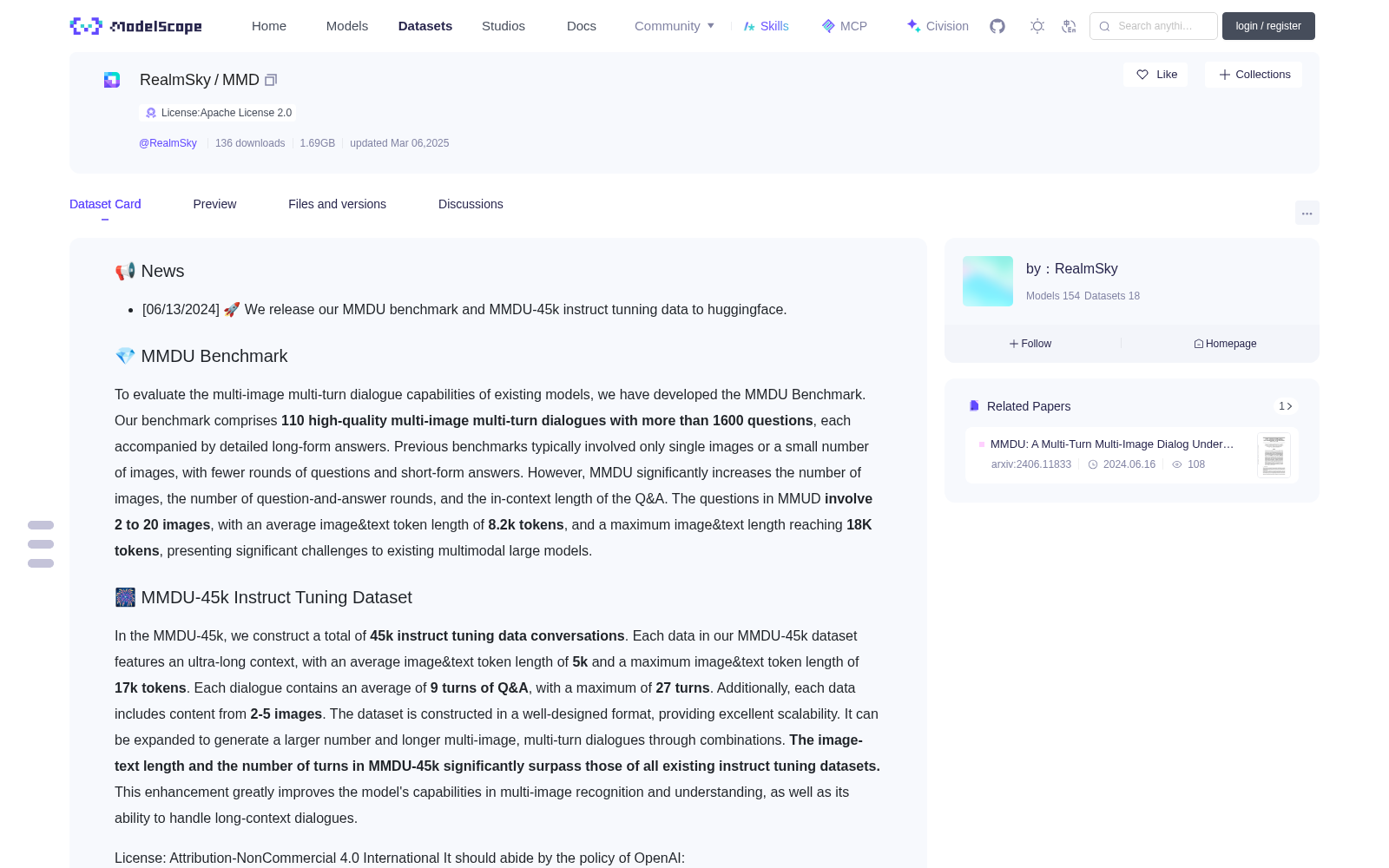The image size is (1389, 868).
Task: Open the GitHub icon link
Action: (997, 26)
